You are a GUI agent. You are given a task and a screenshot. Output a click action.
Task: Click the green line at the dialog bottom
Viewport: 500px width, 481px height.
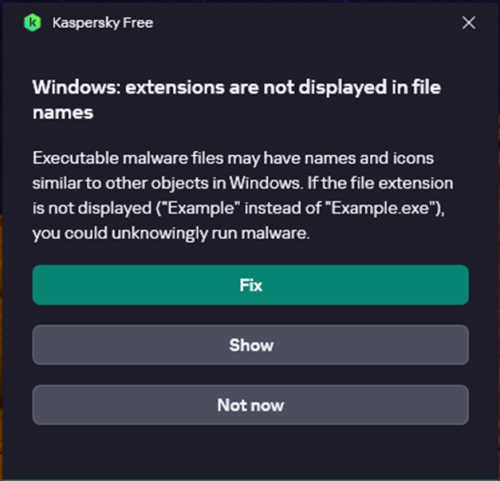coord(250,479)
